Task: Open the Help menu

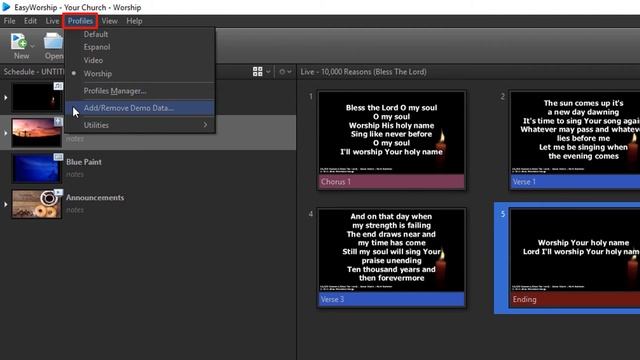Action: point(134,21)
